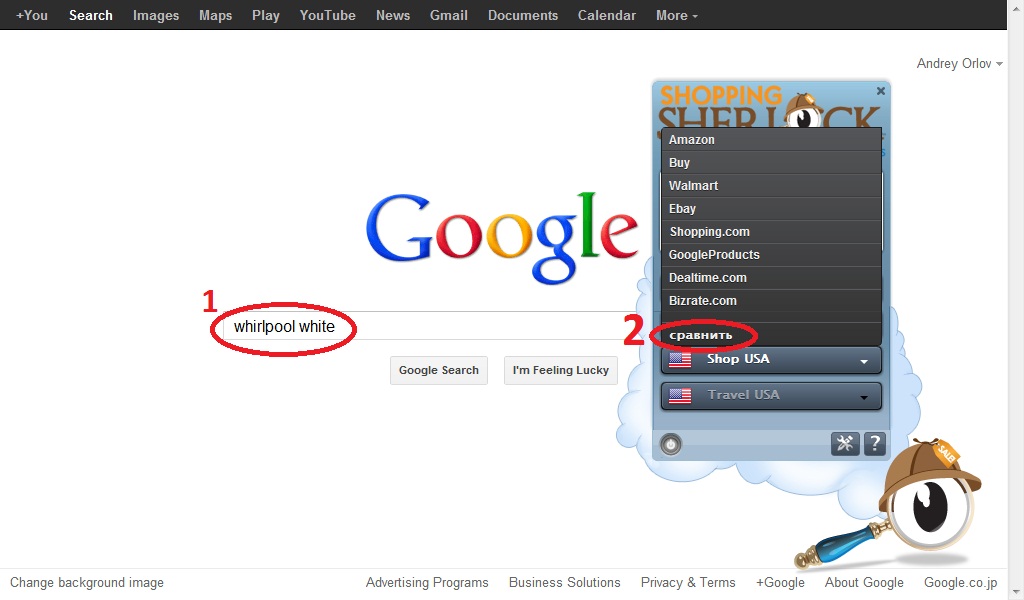Open the question mark help icon
Viewport: 1024px width, 600px height.
pyautogui.click(x=874, y=444)
